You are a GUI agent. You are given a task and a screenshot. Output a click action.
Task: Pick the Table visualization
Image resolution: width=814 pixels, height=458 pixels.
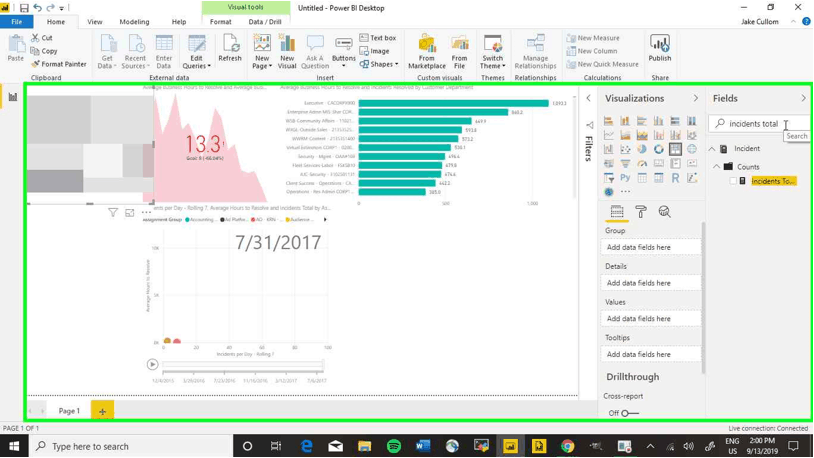(x=642, y=178)
